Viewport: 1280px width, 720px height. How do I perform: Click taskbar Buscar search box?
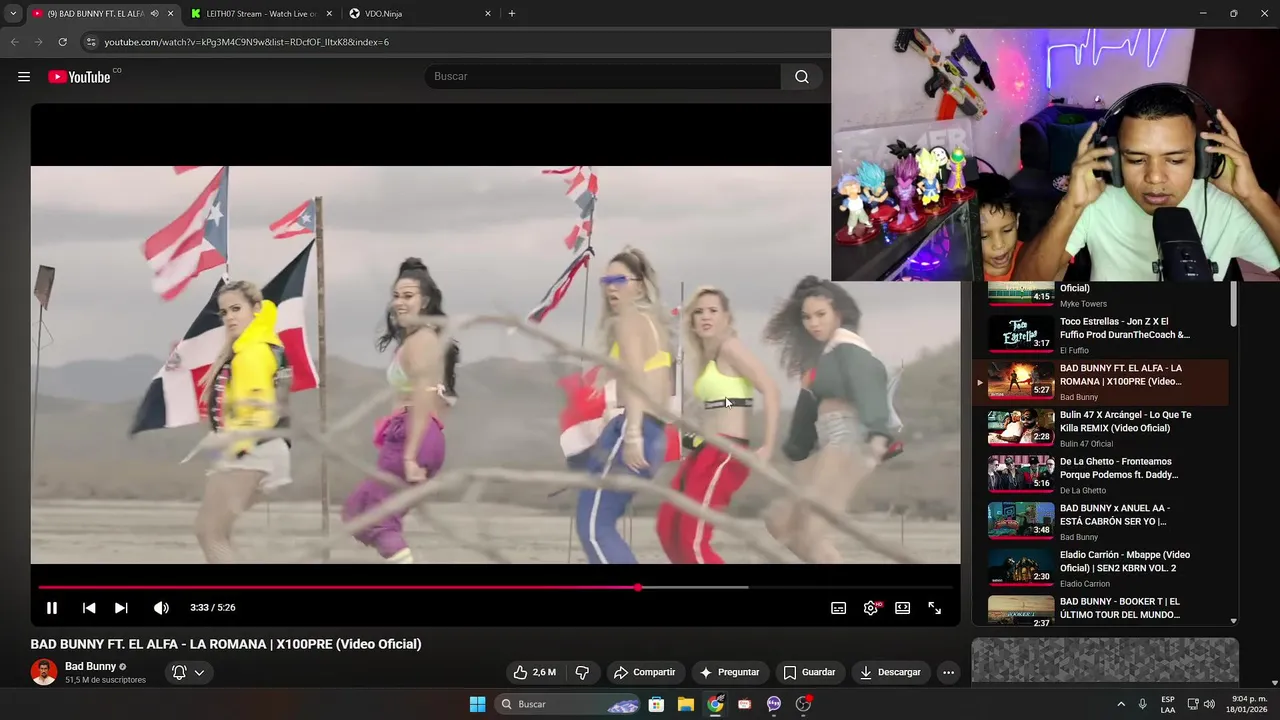pos(567,704)
